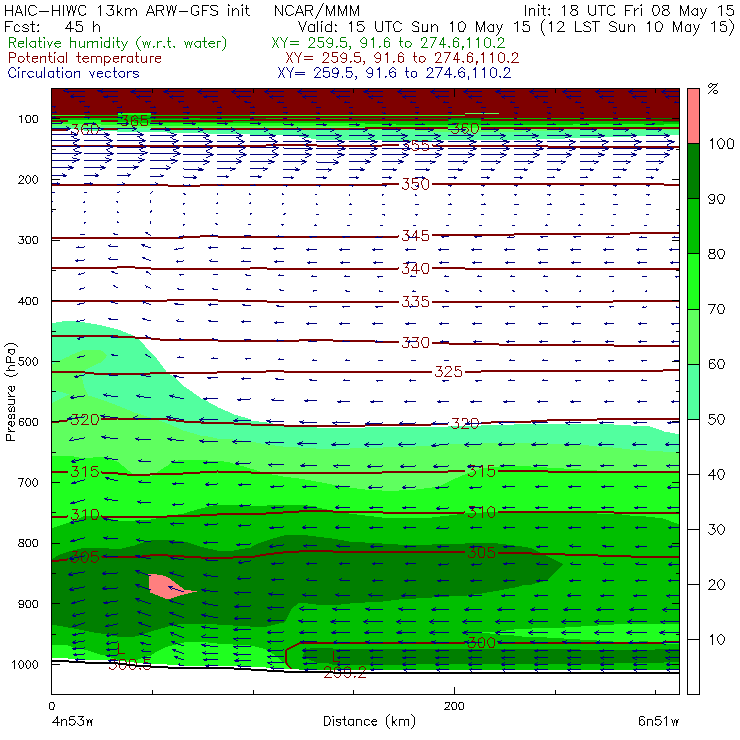Click the '300.5' minimum value label

pos(130,664)
